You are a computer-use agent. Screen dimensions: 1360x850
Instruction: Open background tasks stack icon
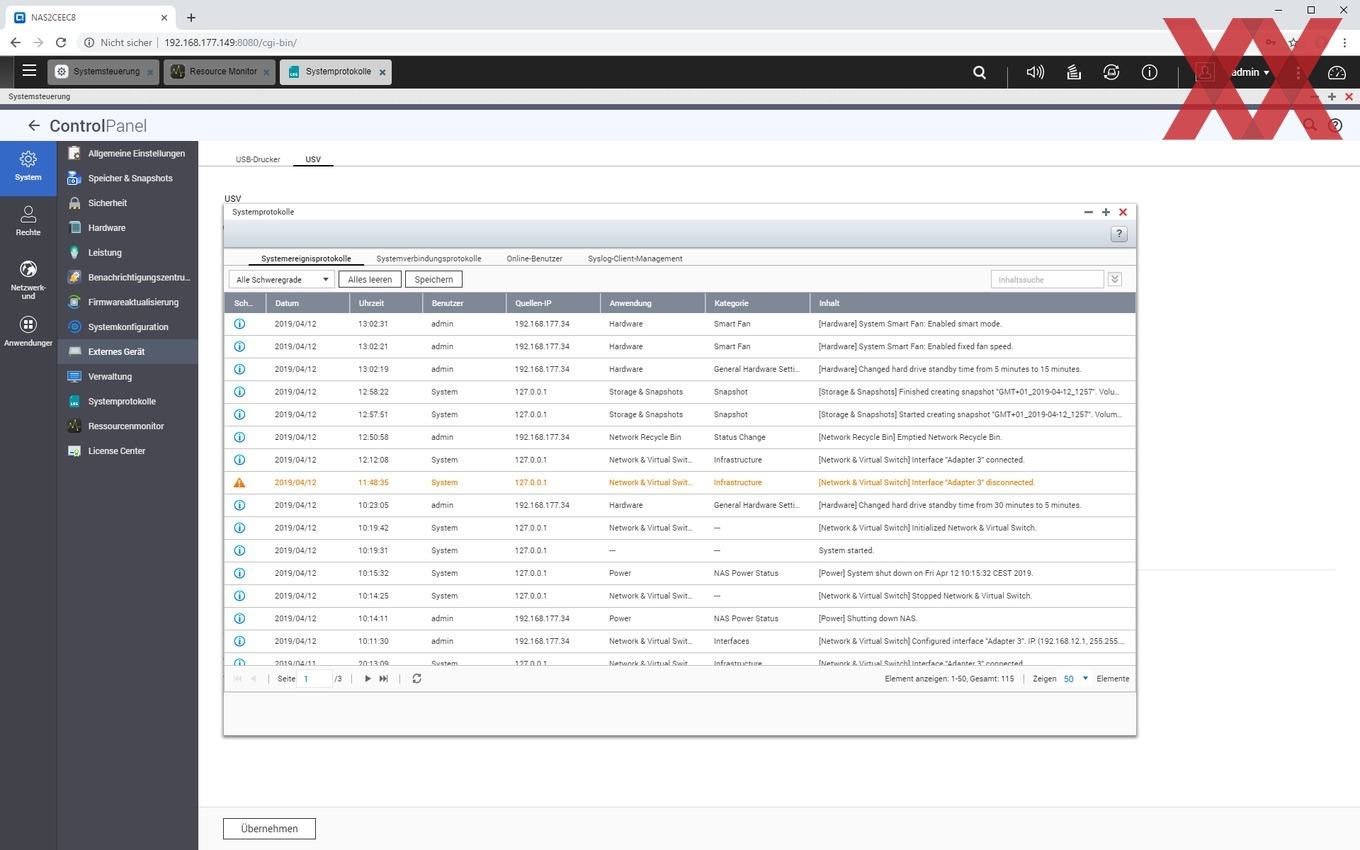pos(1073,72)
